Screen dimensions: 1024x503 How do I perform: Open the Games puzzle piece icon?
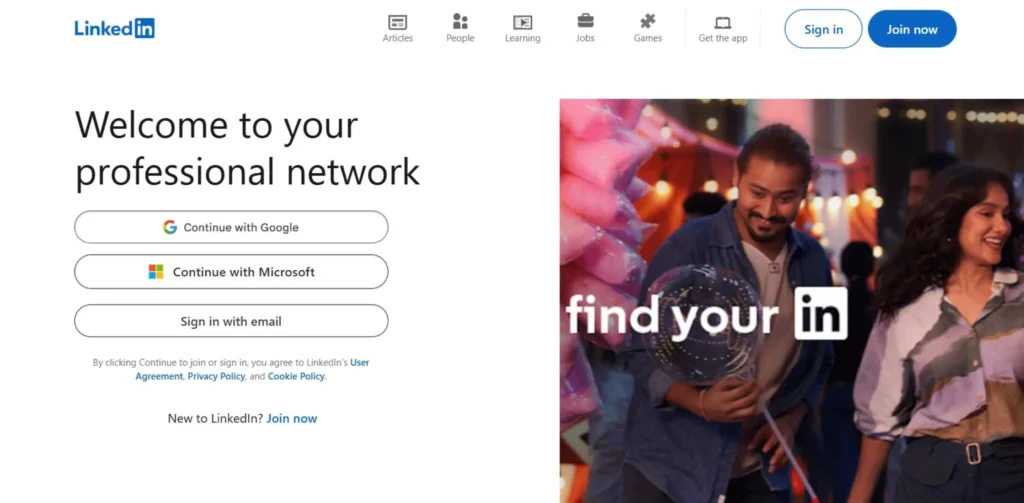[x=648, y=21]
